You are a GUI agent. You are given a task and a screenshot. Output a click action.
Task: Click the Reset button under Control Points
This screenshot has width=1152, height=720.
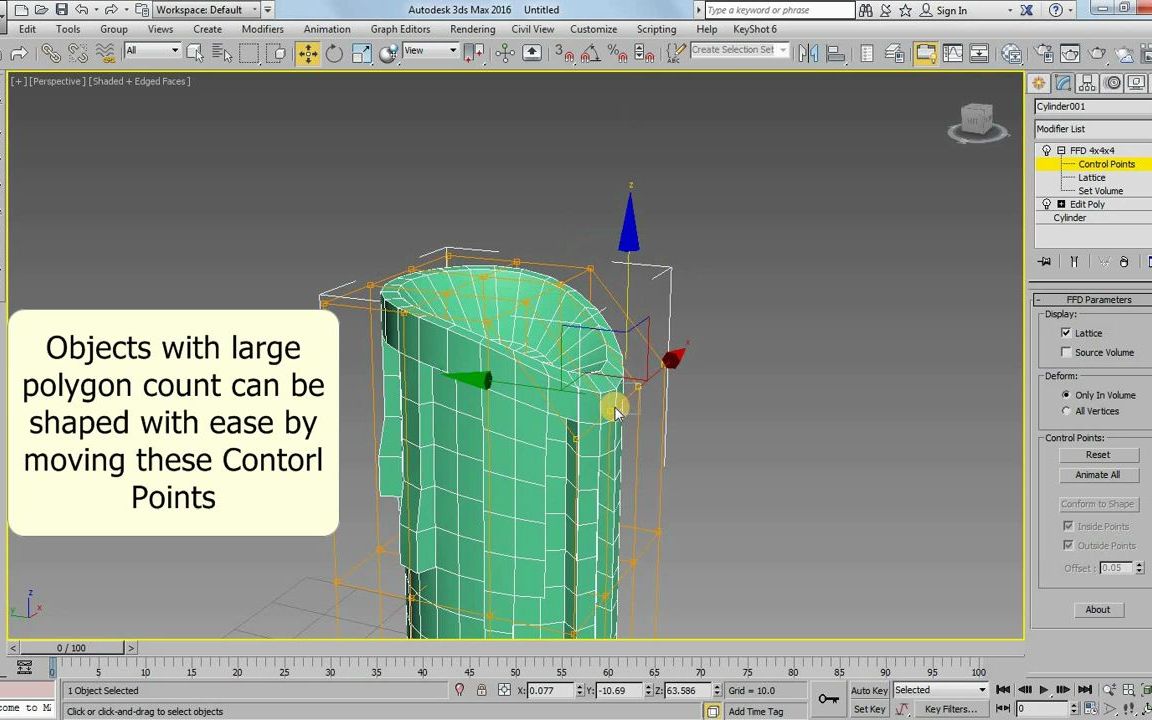point(1098,455)
